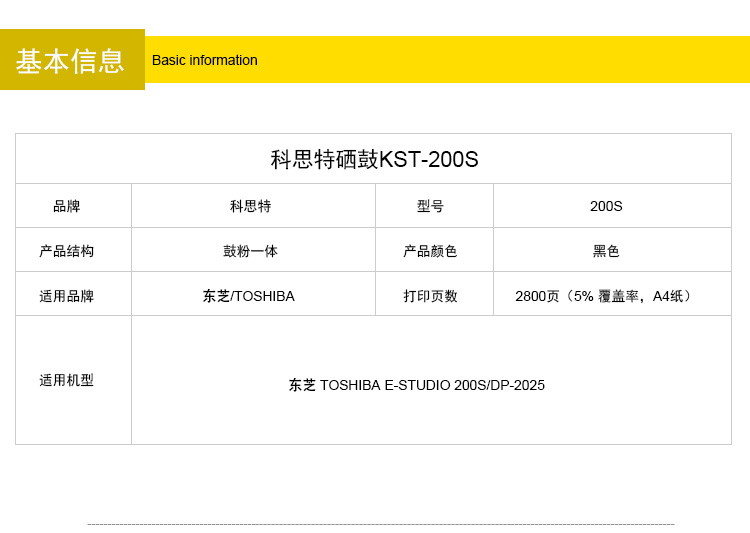This screenshot has height=533, width=750.
Task: Click the 基本信息 section heading
Action: coord(71,60)
